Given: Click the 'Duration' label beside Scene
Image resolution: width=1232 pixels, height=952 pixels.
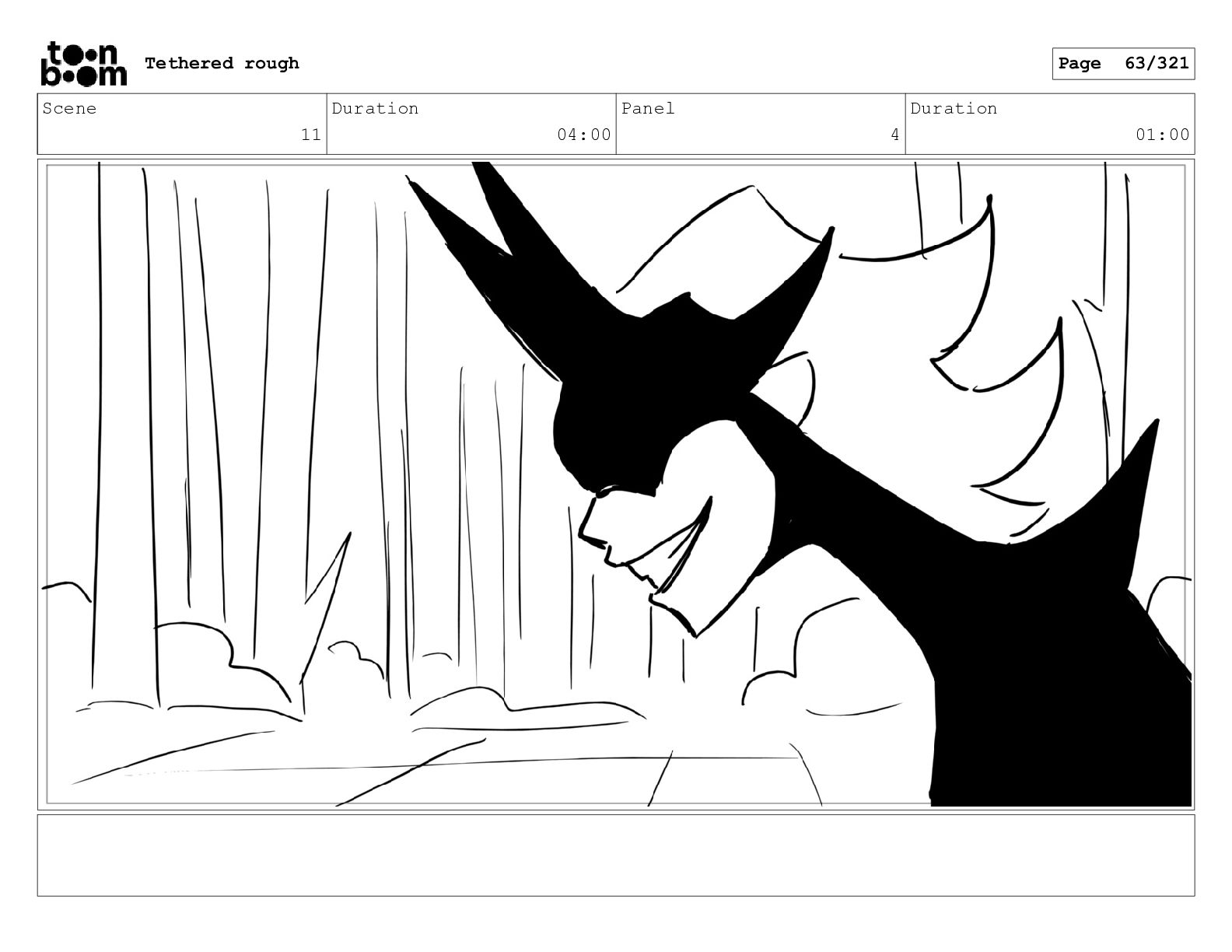Looking at the screenshot, I should click(x=375, y=108).
